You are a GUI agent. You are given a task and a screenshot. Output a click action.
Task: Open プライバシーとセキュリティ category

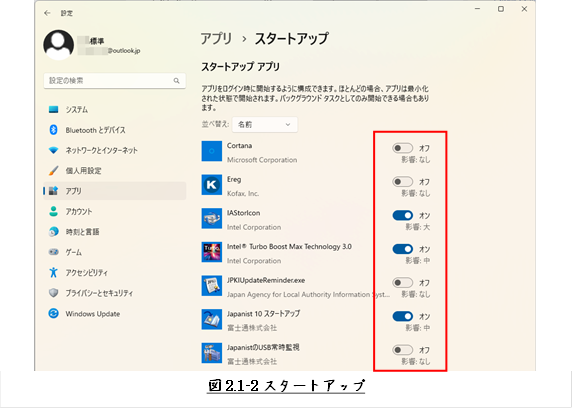point(115,293)
